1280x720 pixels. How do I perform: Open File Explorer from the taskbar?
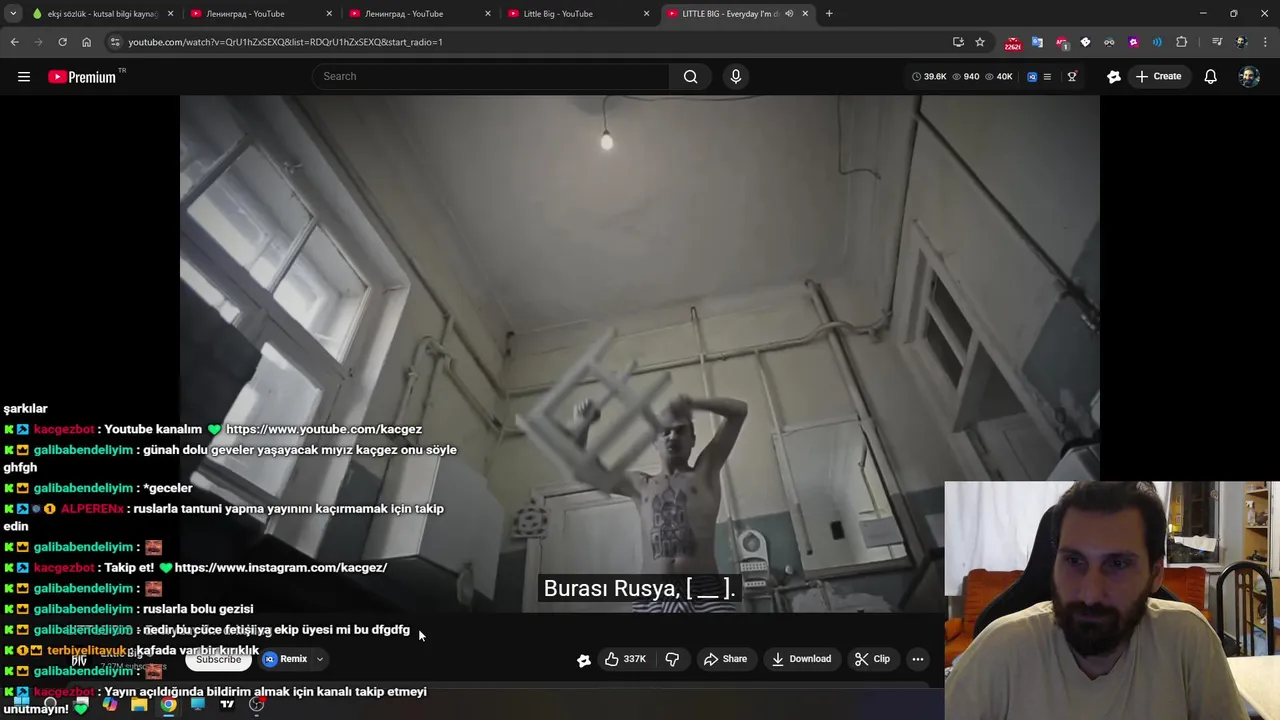[139, 704]
